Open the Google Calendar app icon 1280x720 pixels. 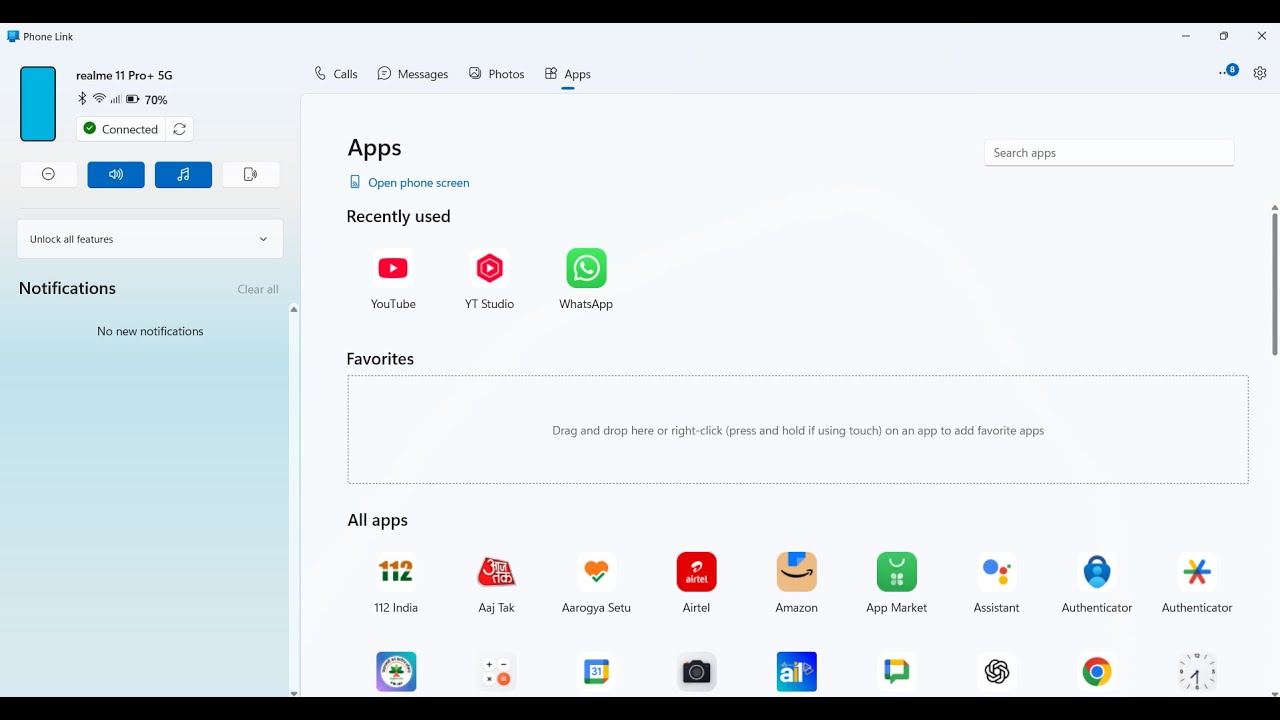596,672
